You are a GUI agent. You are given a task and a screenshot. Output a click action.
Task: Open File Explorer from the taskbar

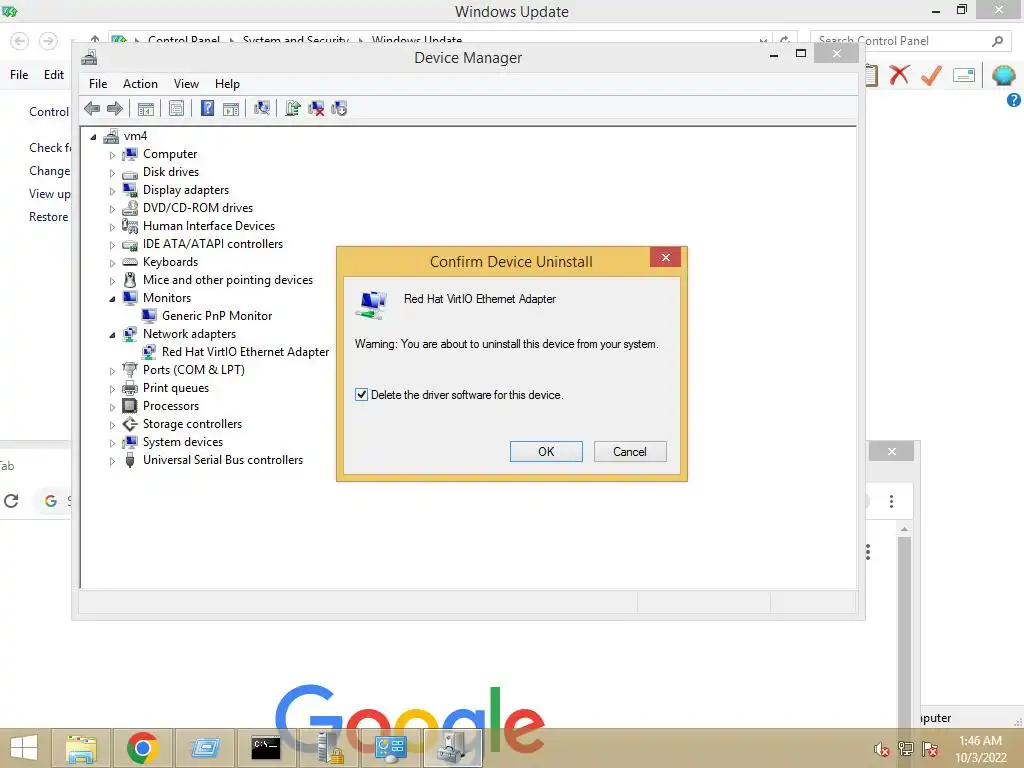point(81,748)
